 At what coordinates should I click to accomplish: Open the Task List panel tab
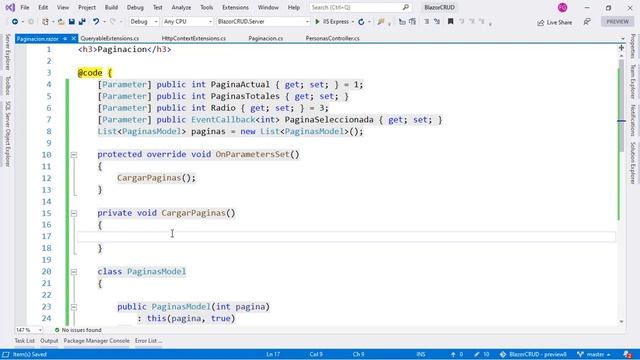[x=24, y=341]
